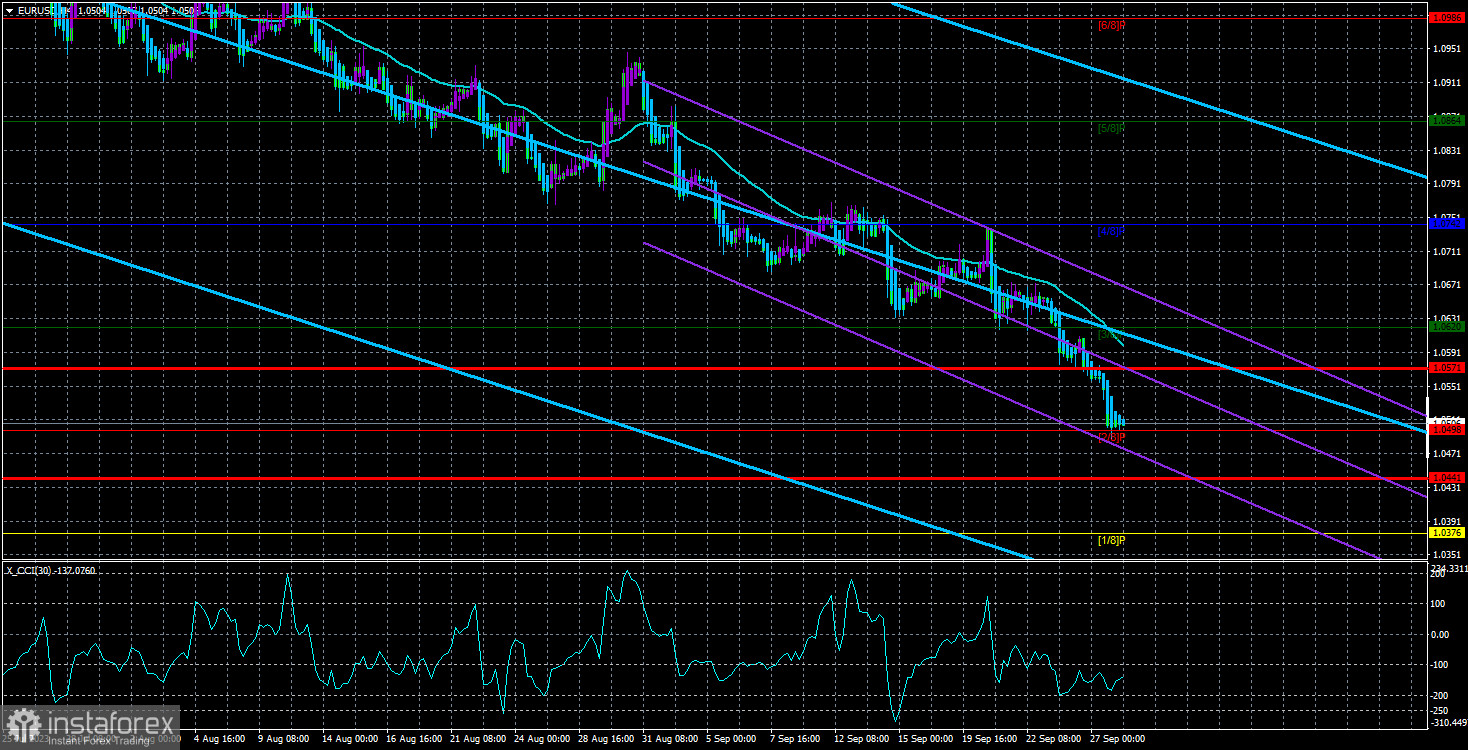
Task: Click the 16 Aug 16:00 time label
Action: tap(416, 739)
